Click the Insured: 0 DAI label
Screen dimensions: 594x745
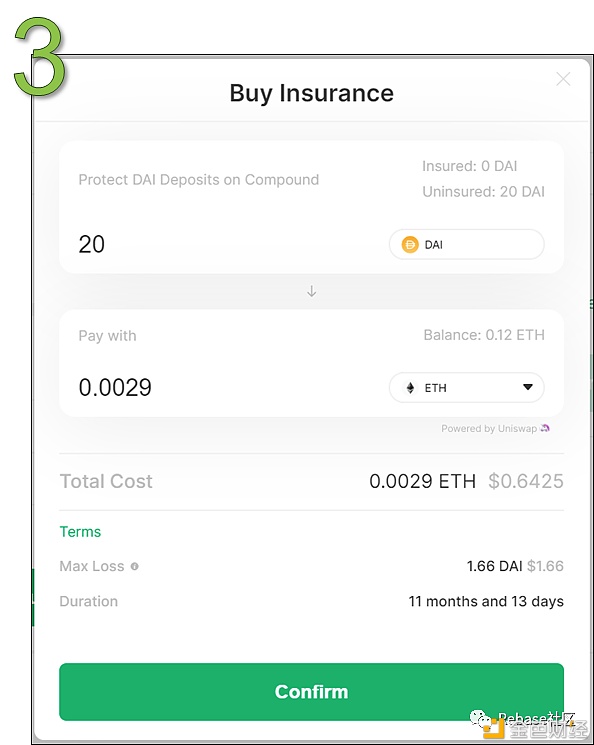pos(469,166)
